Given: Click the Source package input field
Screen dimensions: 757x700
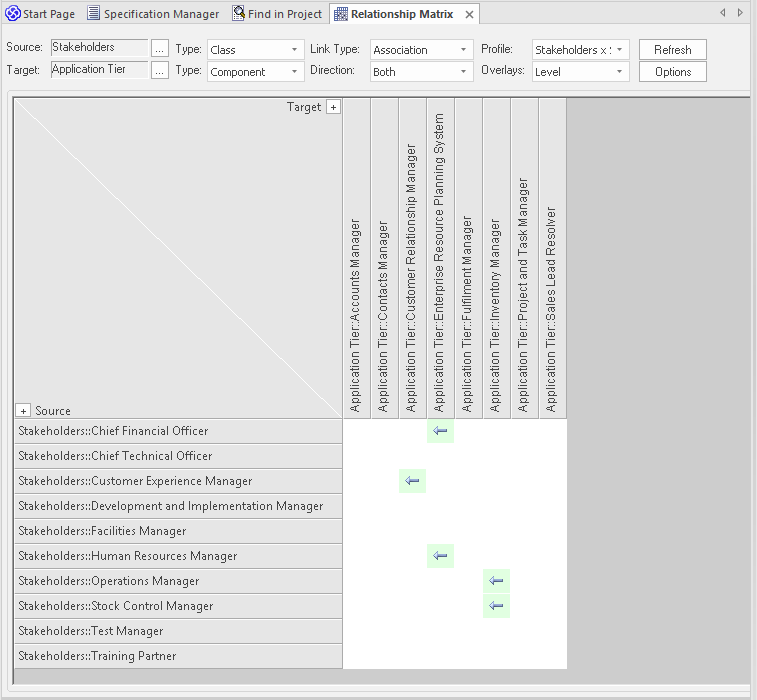Looking at the screenshot, I should pyautogui.click(x=98, y=48).
